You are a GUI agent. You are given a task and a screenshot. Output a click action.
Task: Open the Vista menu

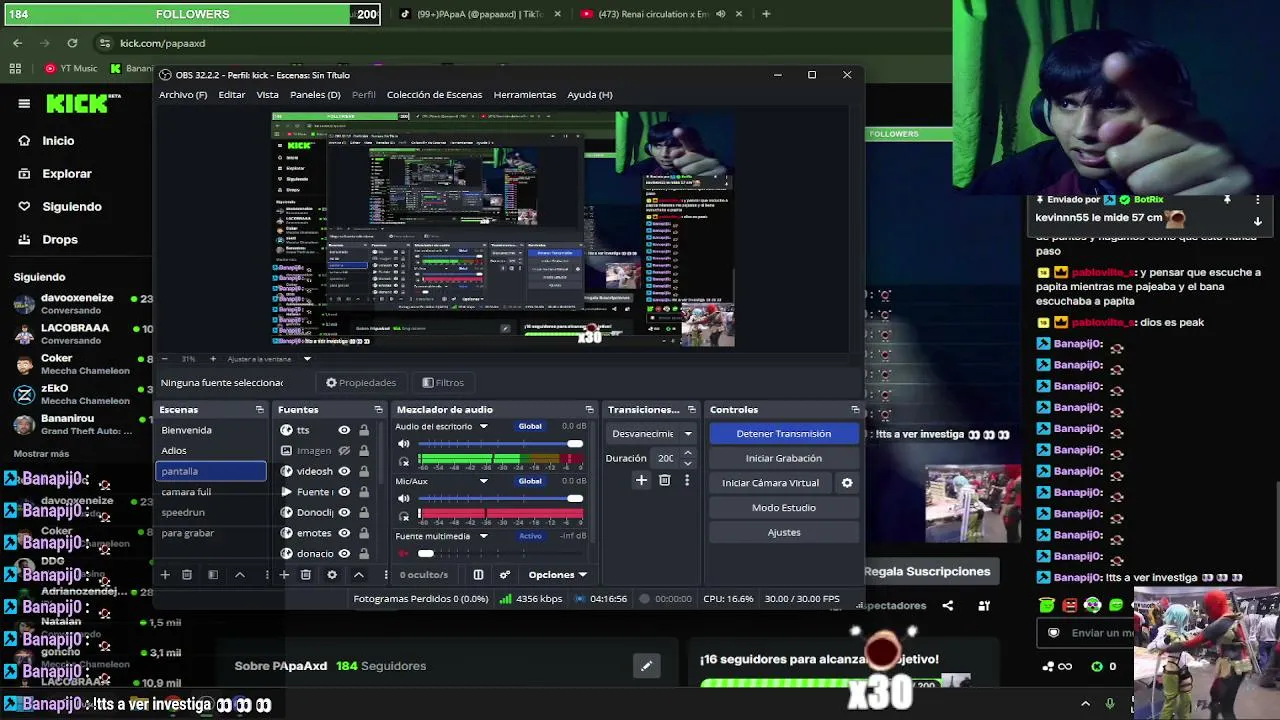267,95
